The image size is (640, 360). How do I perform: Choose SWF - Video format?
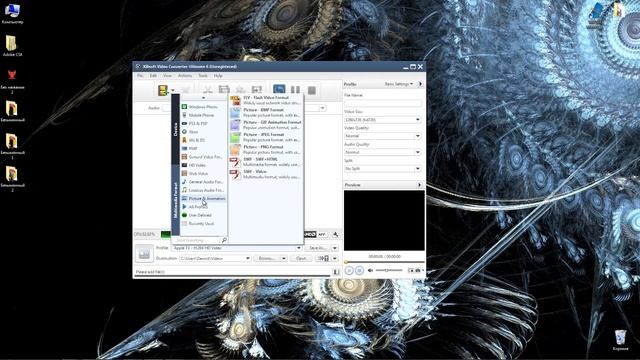pyautogui.click(x=266, y=174)
